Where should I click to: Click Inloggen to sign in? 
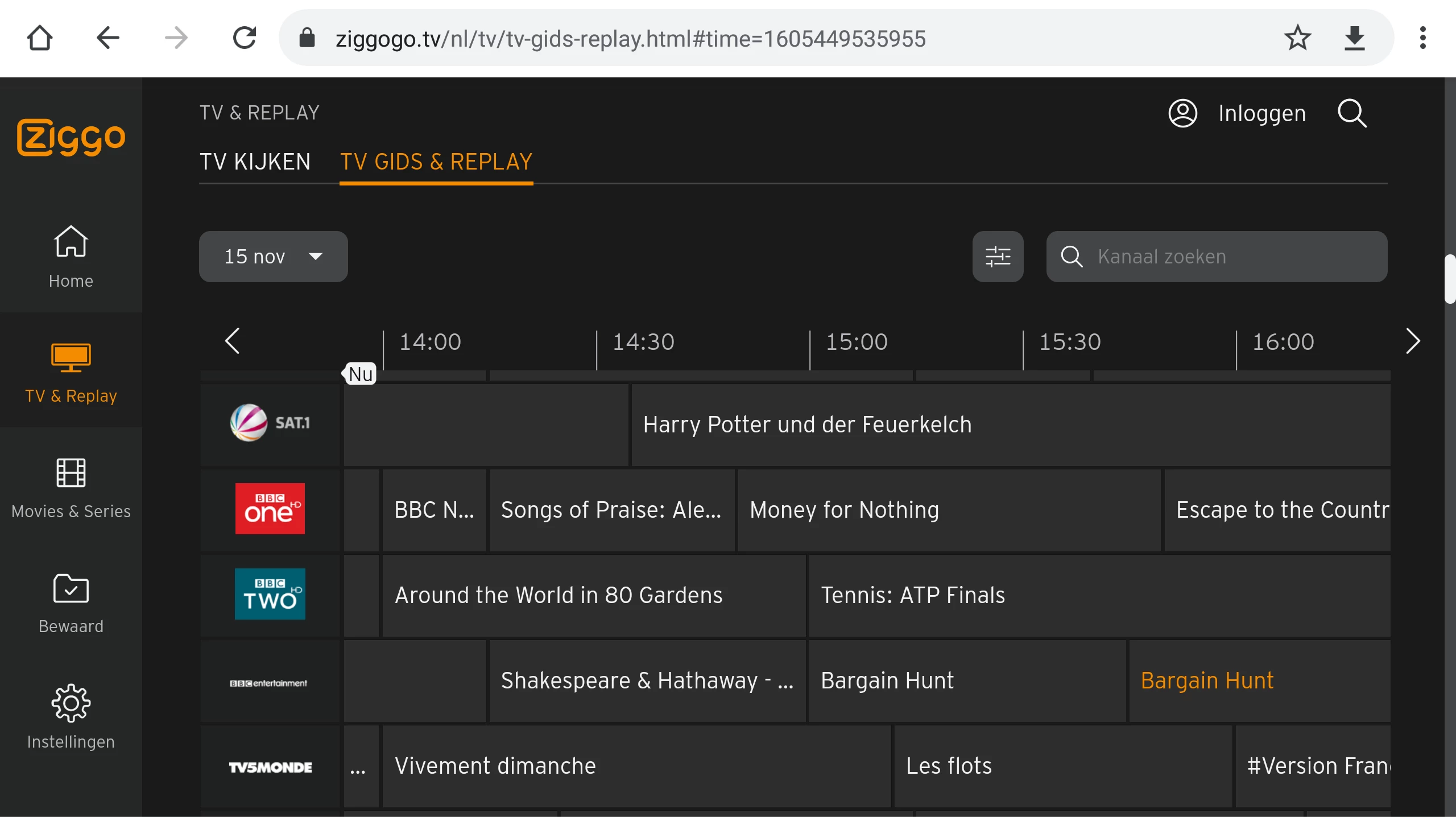click(x=1261, y=113)
